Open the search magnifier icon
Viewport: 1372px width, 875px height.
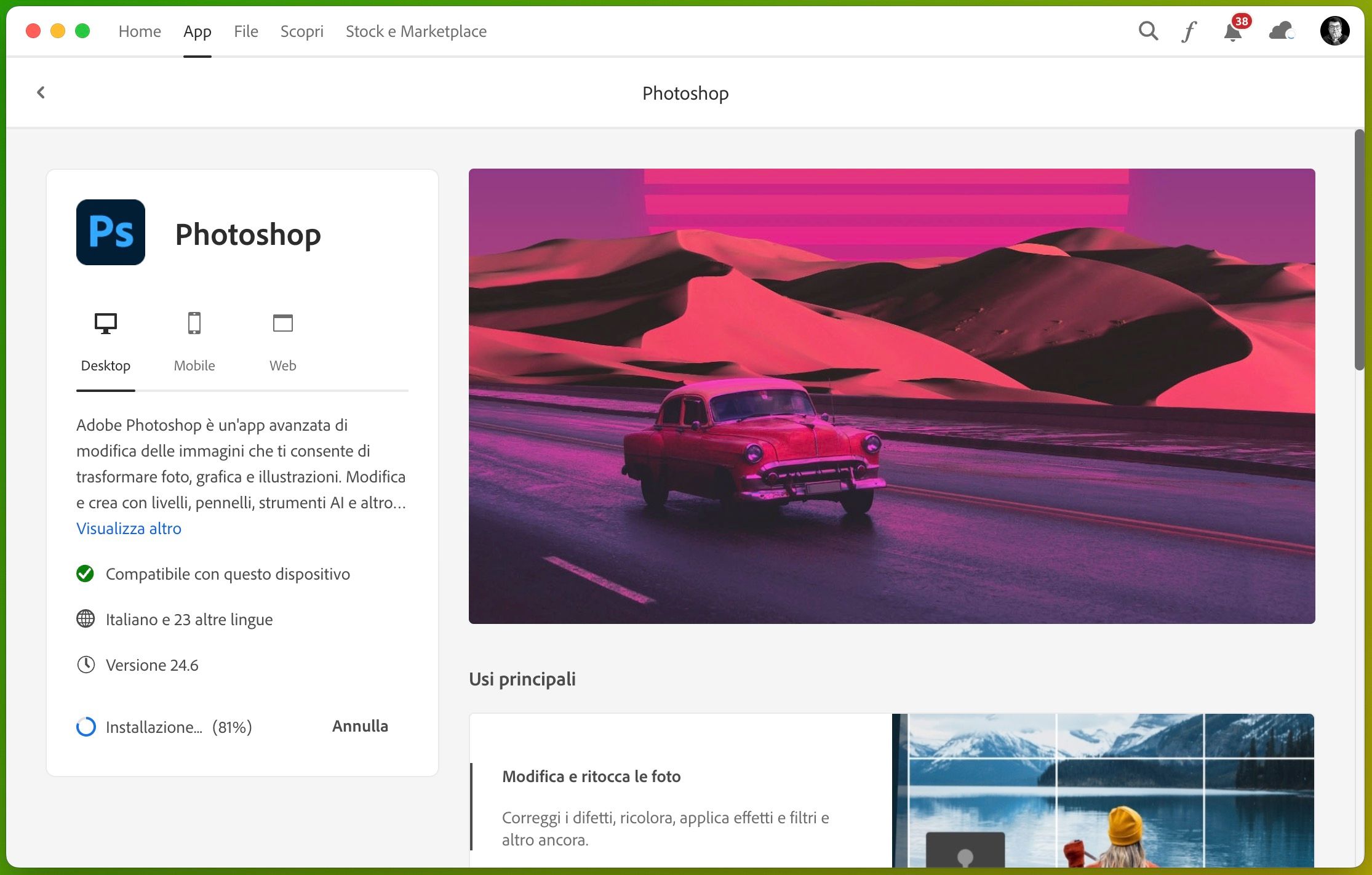[1148, 31]
